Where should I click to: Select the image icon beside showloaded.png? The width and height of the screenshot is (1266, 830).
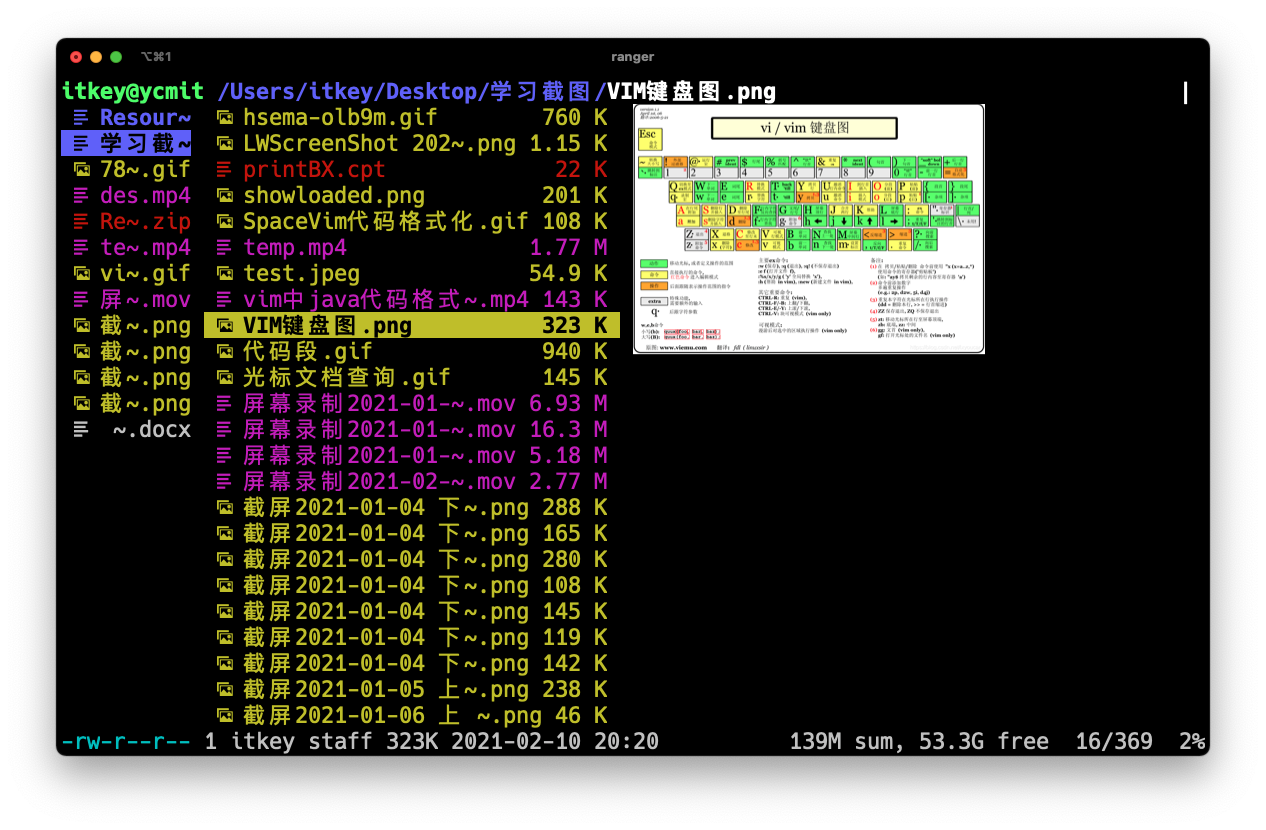(x=224, y=196)
